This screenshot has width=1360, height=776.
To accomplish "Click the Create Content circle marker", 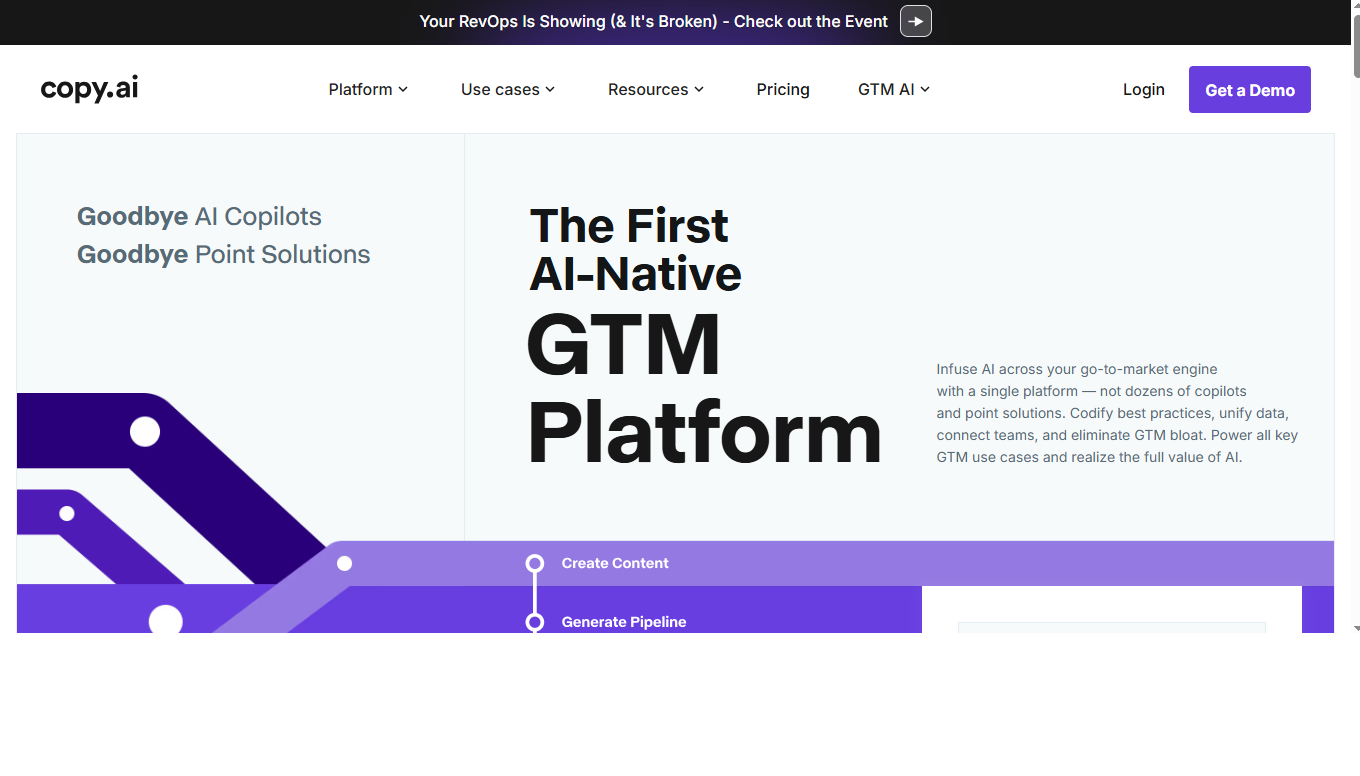I will pos(535,563).
